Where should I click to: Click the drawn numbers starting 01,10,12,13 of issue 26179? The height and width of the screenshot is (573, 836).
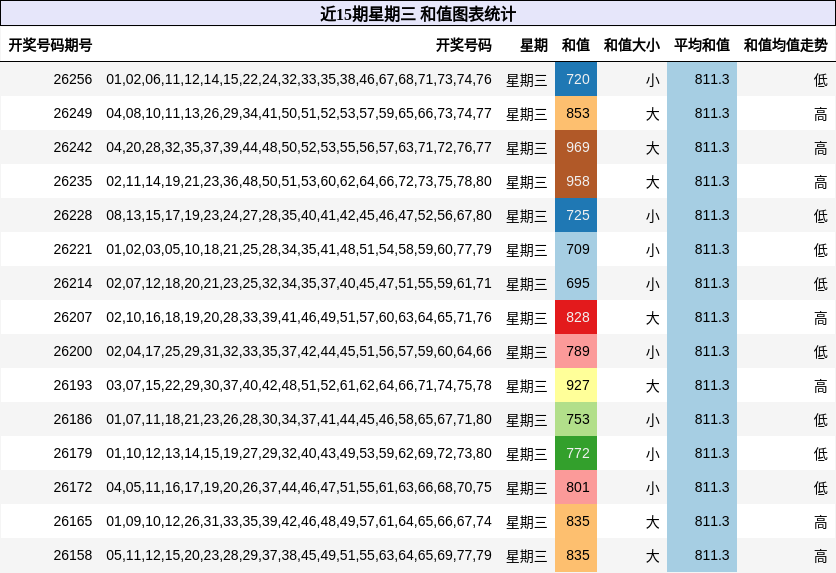(299, 453)
